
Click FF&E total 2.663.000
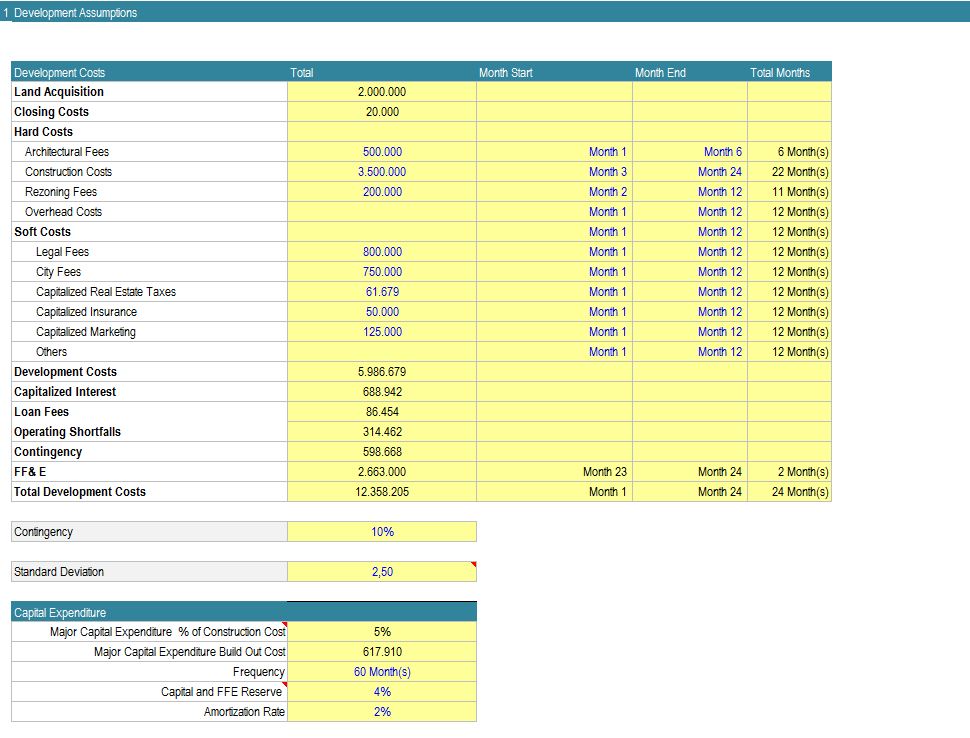coord(382,471)
